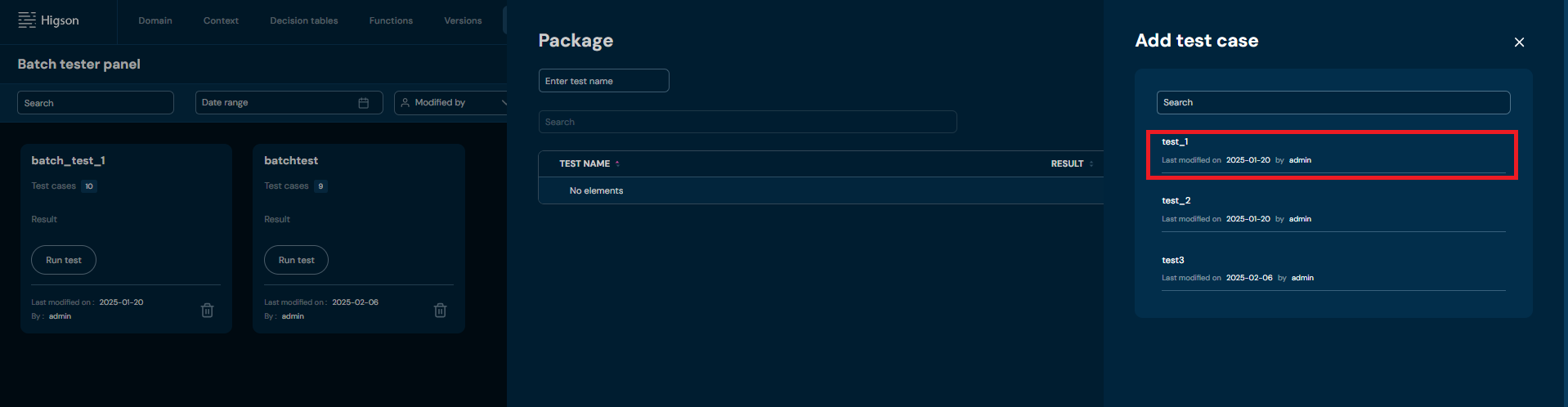The height and width of the screenshot is (407, 1568).
Task: Delete batchtest package with trash icon
Action: [440, 310]
